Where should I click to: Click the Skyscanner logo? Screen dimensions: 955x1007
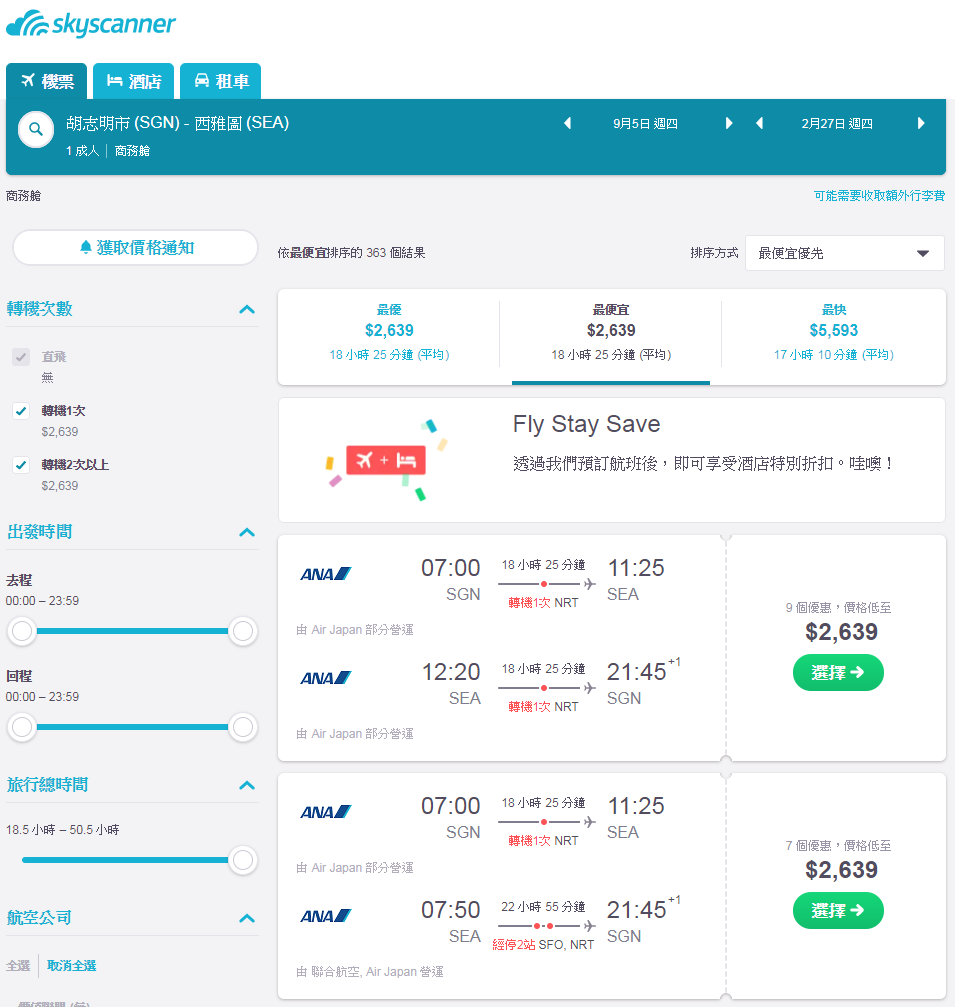[x=91, y=24]
